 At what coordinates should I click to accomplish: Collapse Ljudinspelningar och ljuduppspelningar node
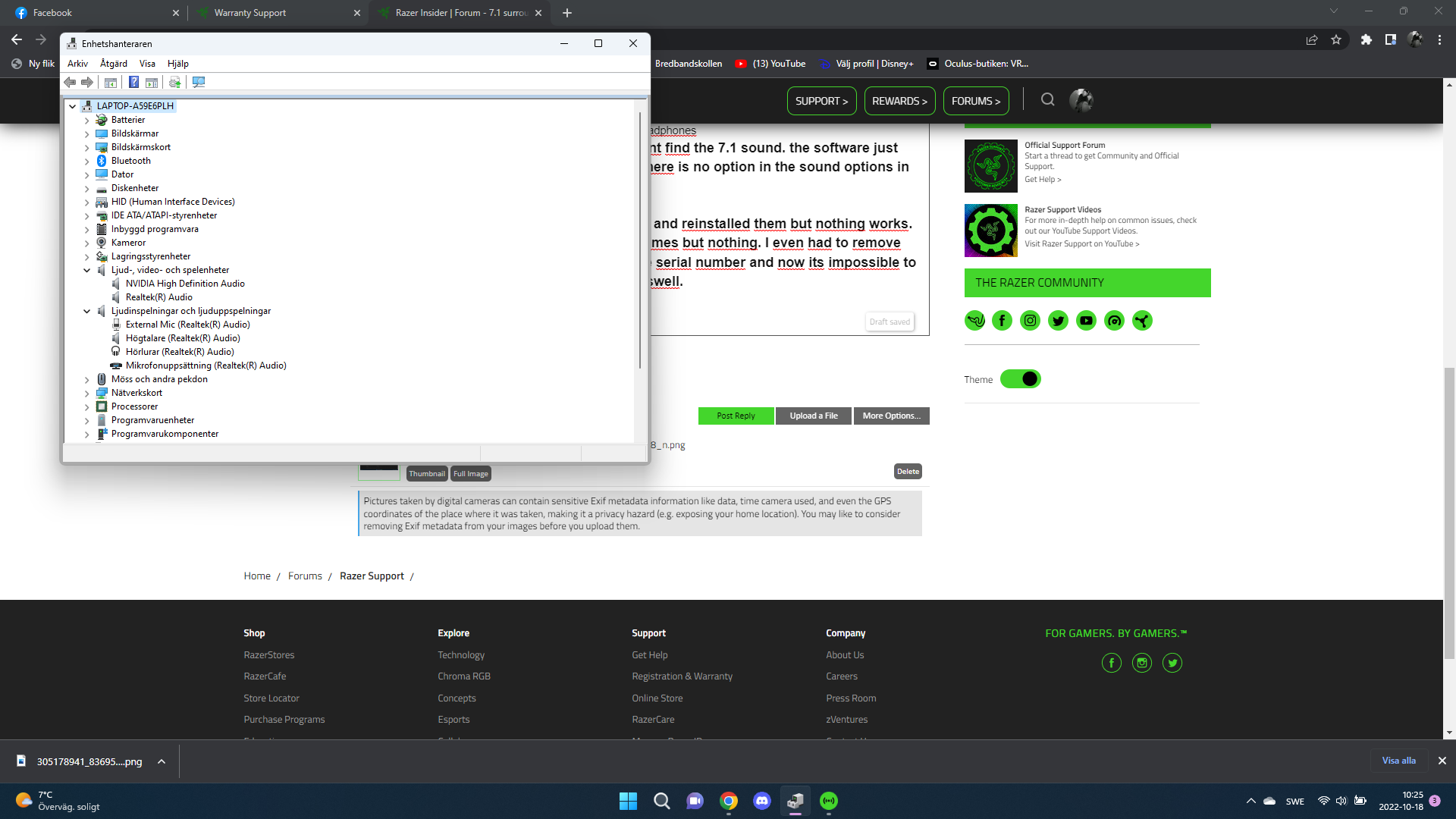click(86, 311)
